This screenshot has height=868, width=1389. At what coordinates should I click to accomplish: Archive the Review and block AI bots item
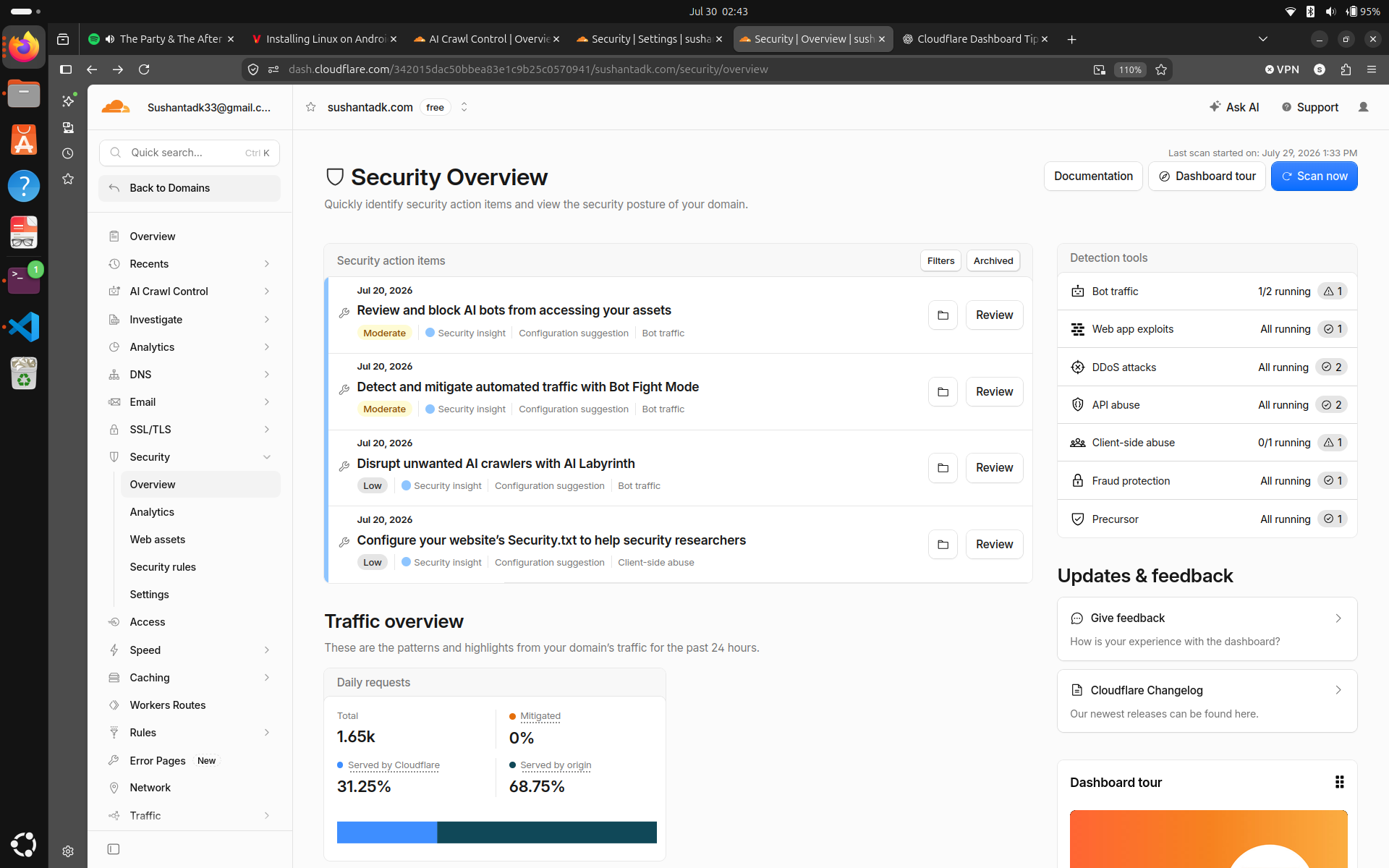pos(943,315)
